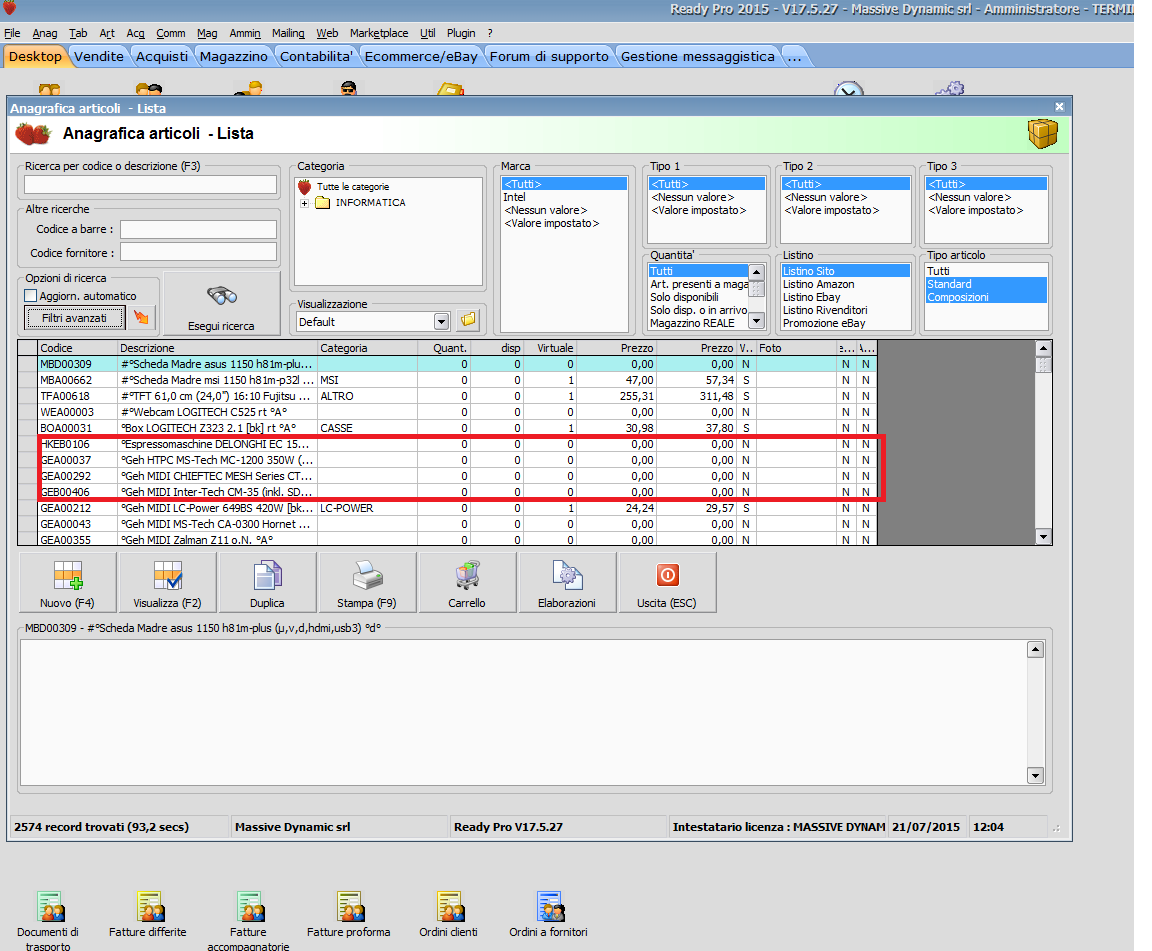Viewport: 1152px width, 951px height.
Task: Sort the table by the Codice column header
Action: [x=78, y=348]
